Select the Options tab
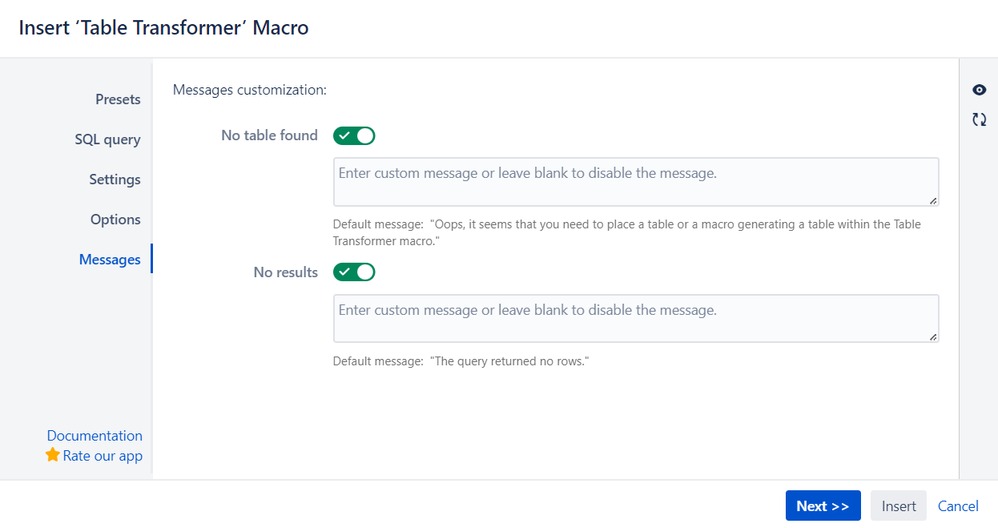The image size is (998, 528). coord(115,219)
